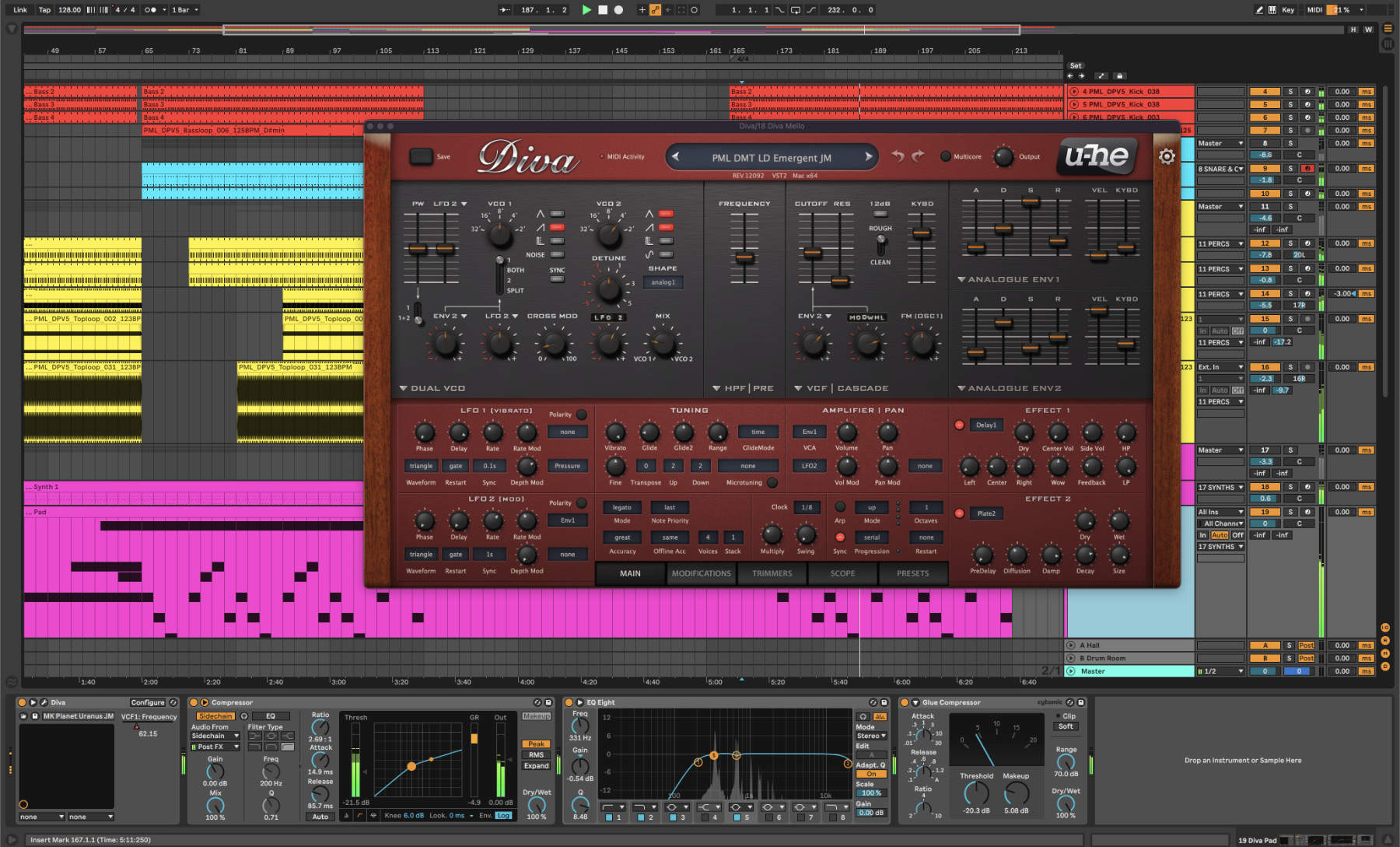Redo in the Diva plugin
Screen dimensions: 1400x847
[918, 156]
